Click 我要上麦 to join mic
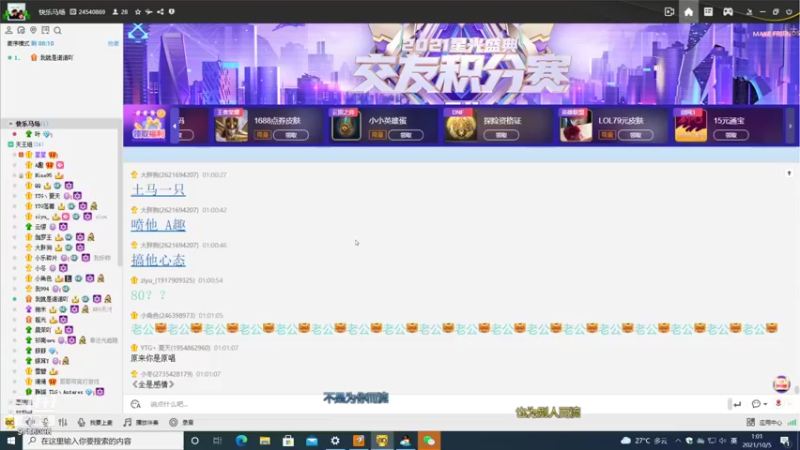Image resolution: width=800 pixels, height=450 pixels. tap(95, 422)
